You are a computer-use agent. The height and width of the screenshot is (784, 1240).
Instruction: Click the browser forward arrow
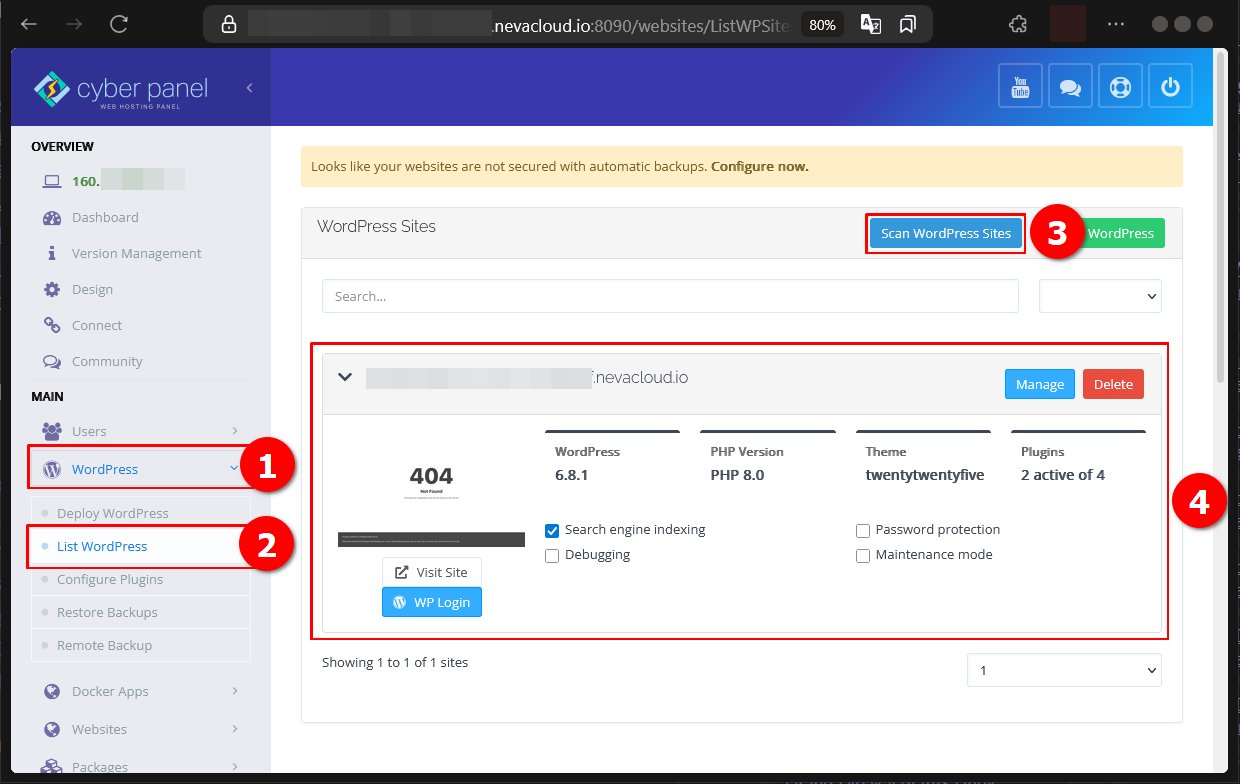pos(74,24)
